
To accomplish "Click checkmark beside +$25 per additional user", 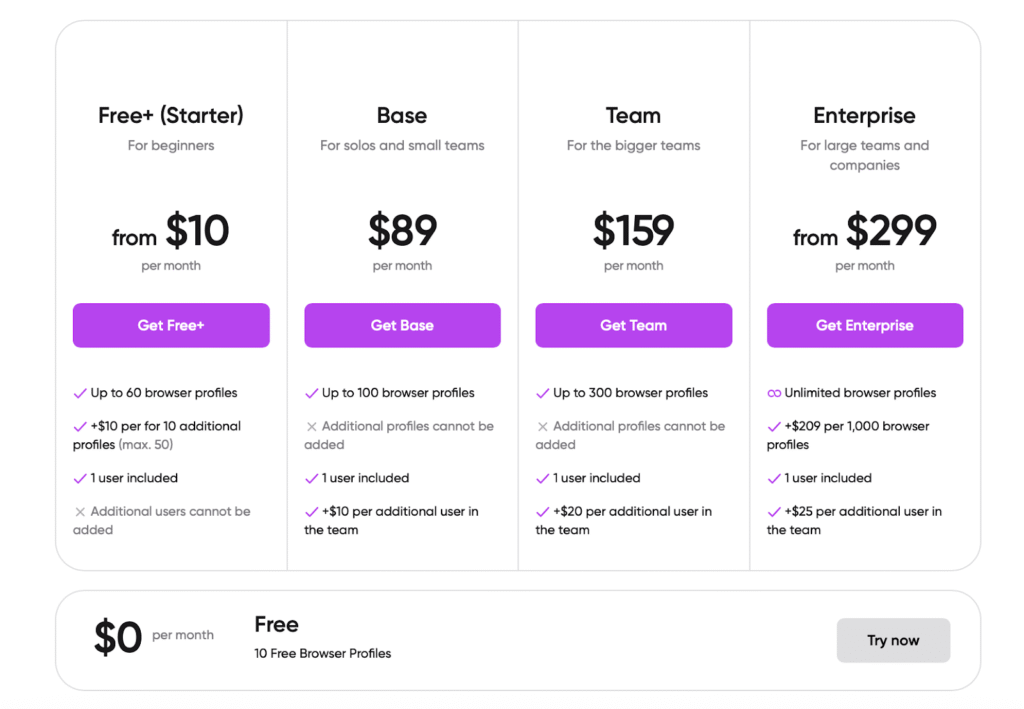I will tap(774, 511).
